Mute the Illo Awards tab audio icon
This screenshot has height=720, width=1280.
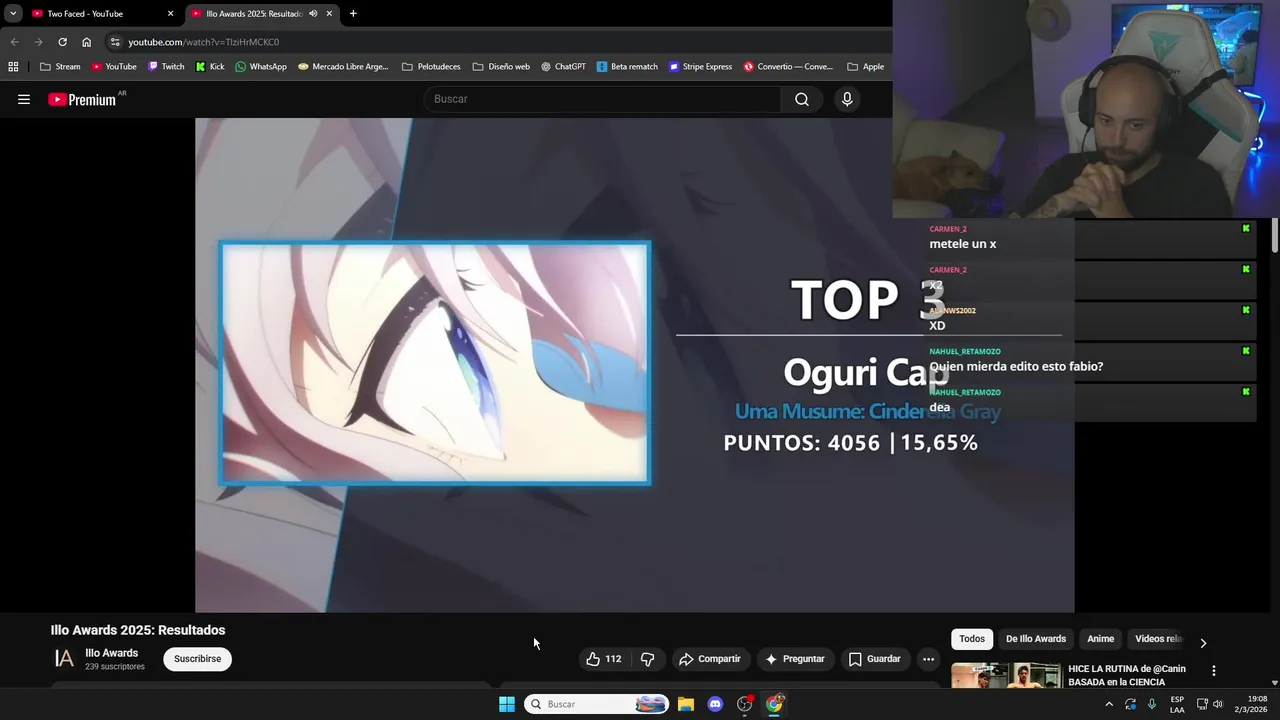pos(313,14)
